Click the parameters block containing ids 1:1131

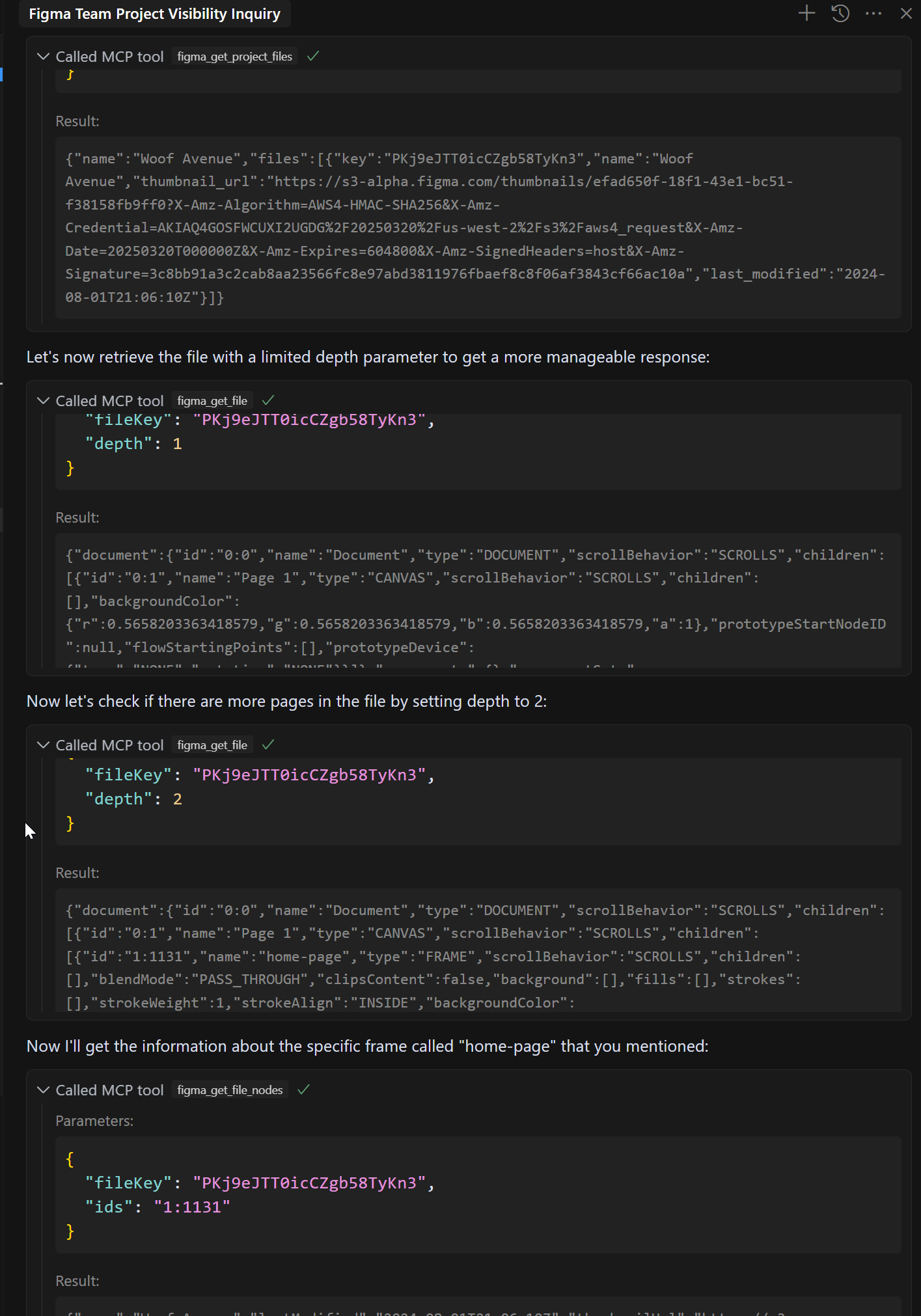[478, 1195]
